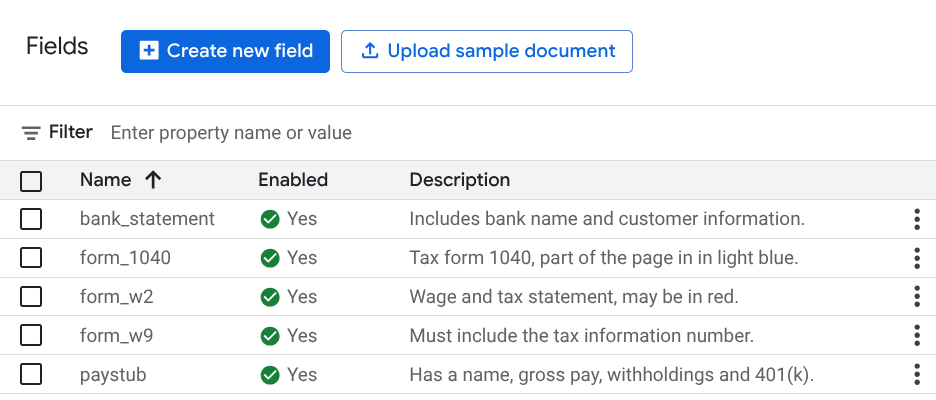The width and height of the screenshot is (936, 400).
Task: Click Upload sample document button
Action: click(487, 51)
